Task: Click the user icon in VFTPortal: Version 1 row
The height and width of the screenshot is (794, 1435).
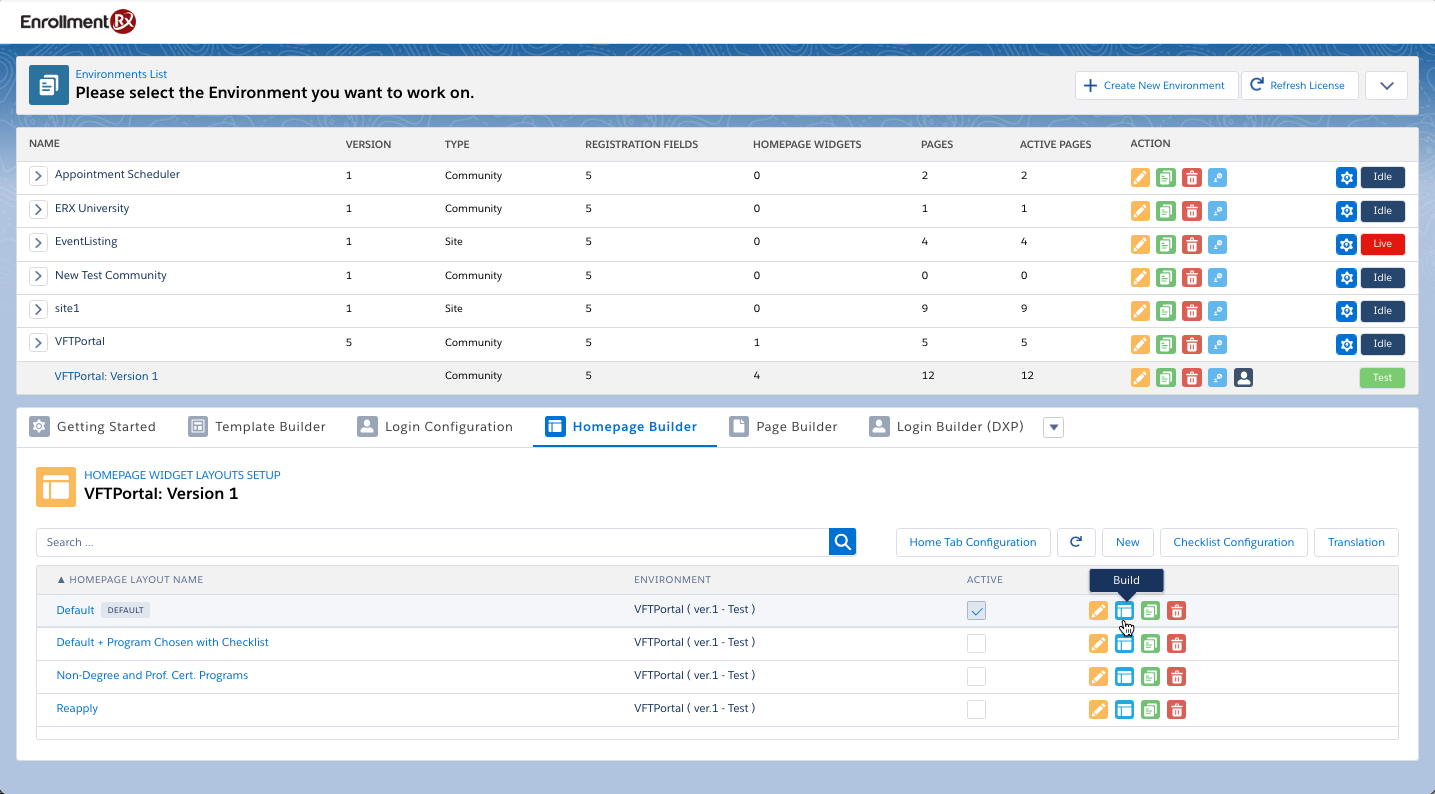Action: click(1243, 378)
